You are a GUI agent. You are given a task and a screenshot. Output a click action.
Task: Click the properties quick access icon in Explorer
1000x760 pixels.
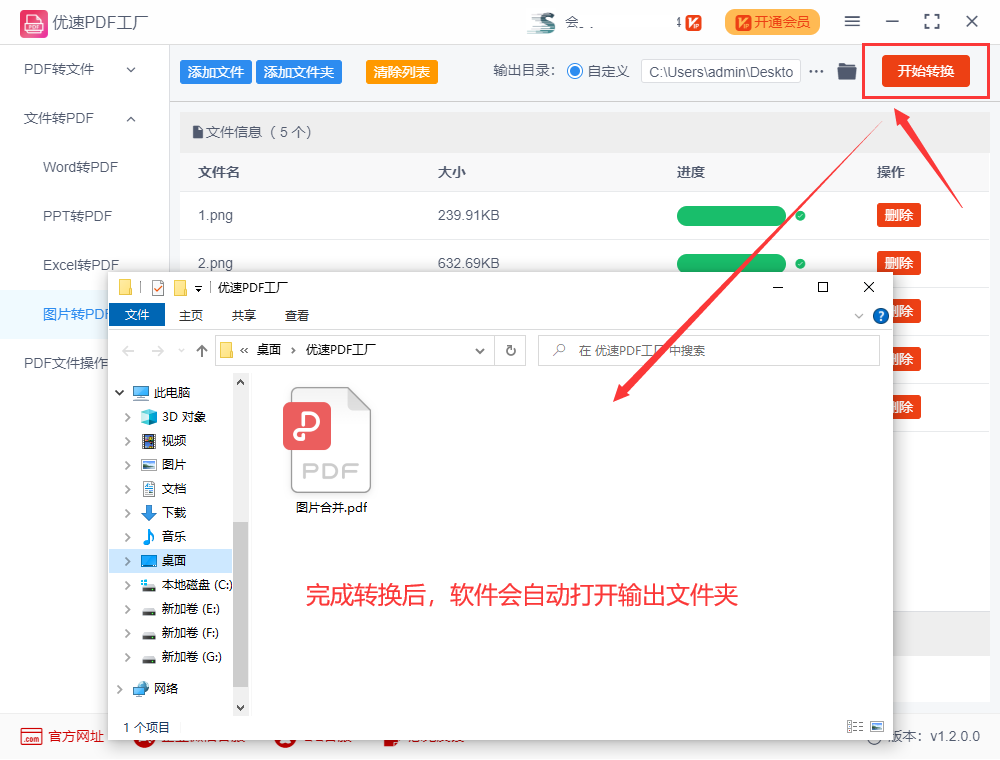click(x=158, y=288)
